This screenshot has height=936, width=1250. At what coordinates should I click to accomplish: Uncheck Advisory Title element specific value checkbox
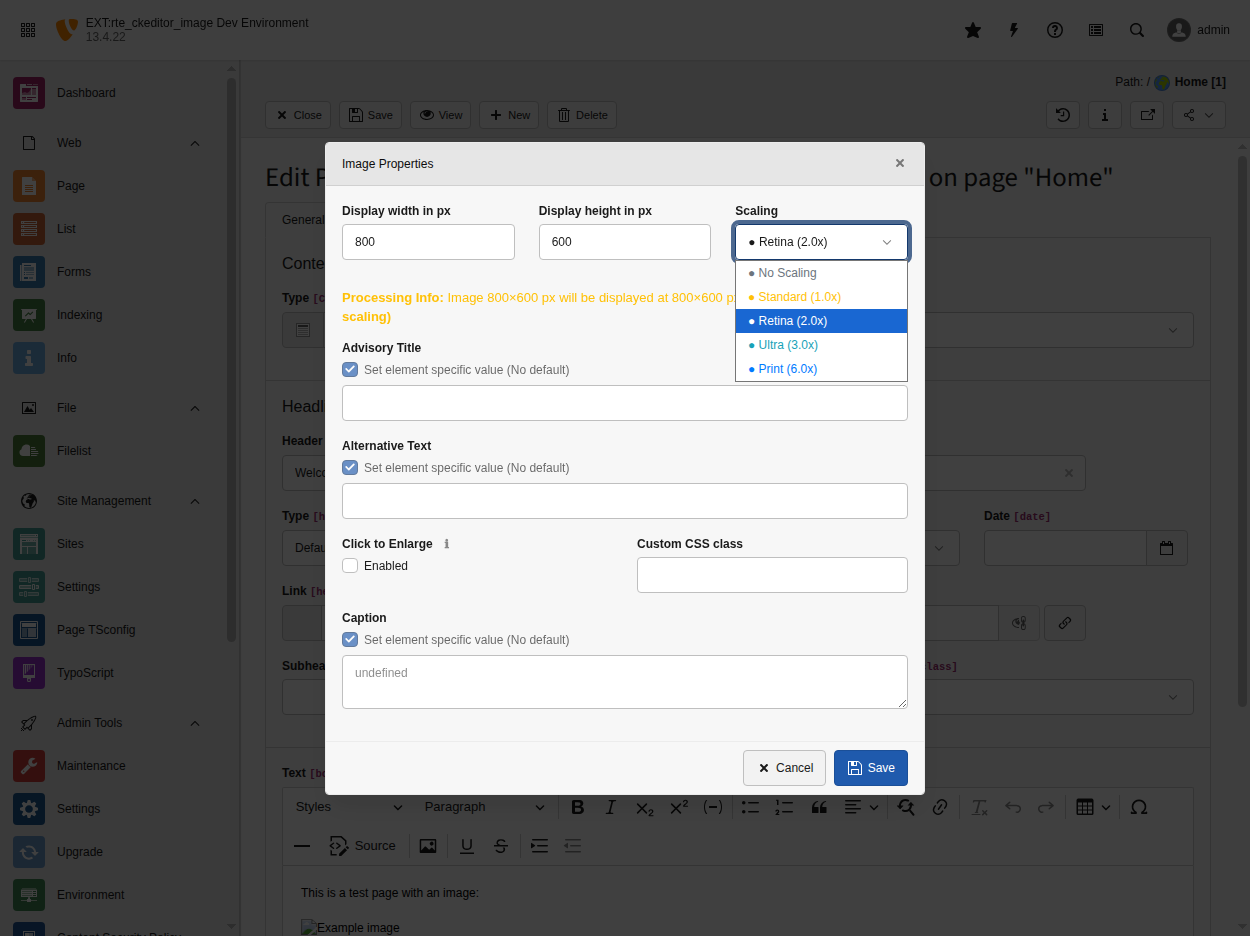tap(350, 370)
